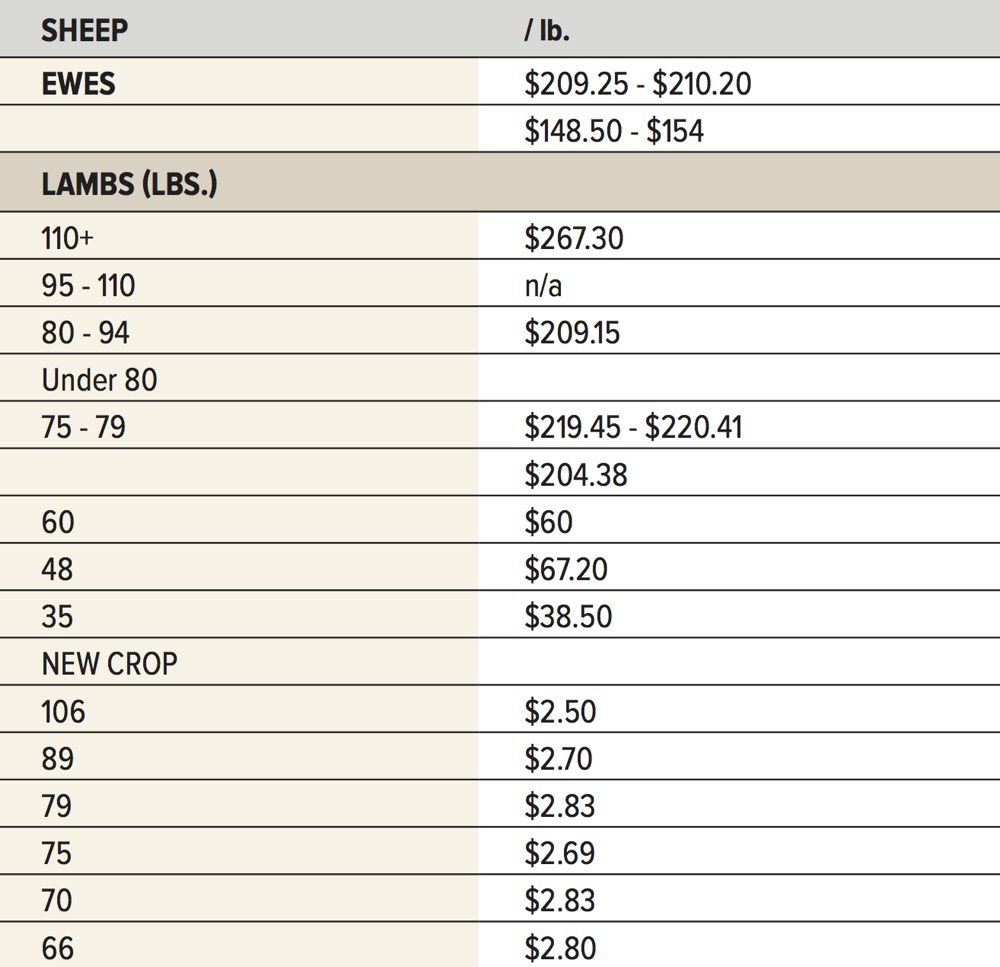
Task: Click the $148.50 - $154 price cell
Action: point(614,131)
